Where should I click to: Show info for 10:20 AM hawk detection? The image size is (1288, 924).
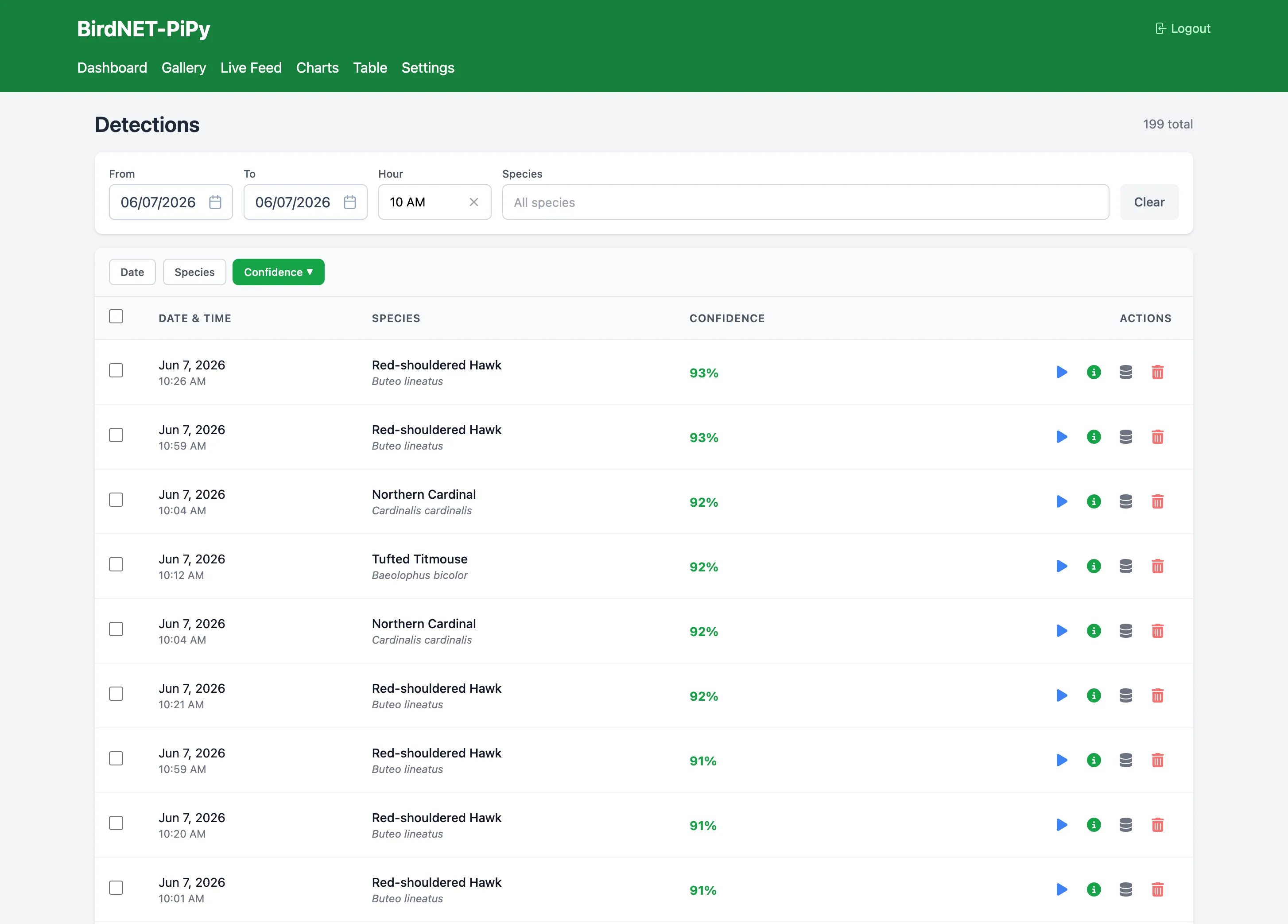[x=1093, y=825]
